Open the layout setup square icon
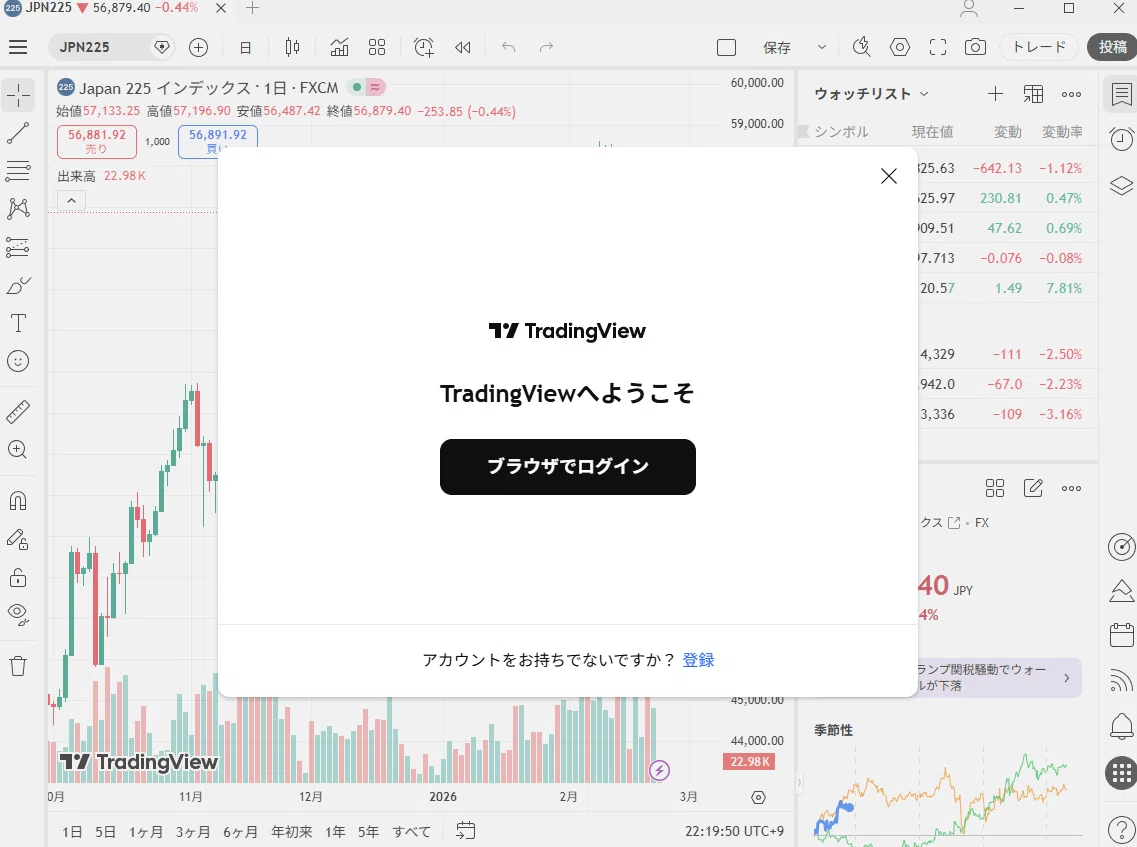 click(726, 47)
